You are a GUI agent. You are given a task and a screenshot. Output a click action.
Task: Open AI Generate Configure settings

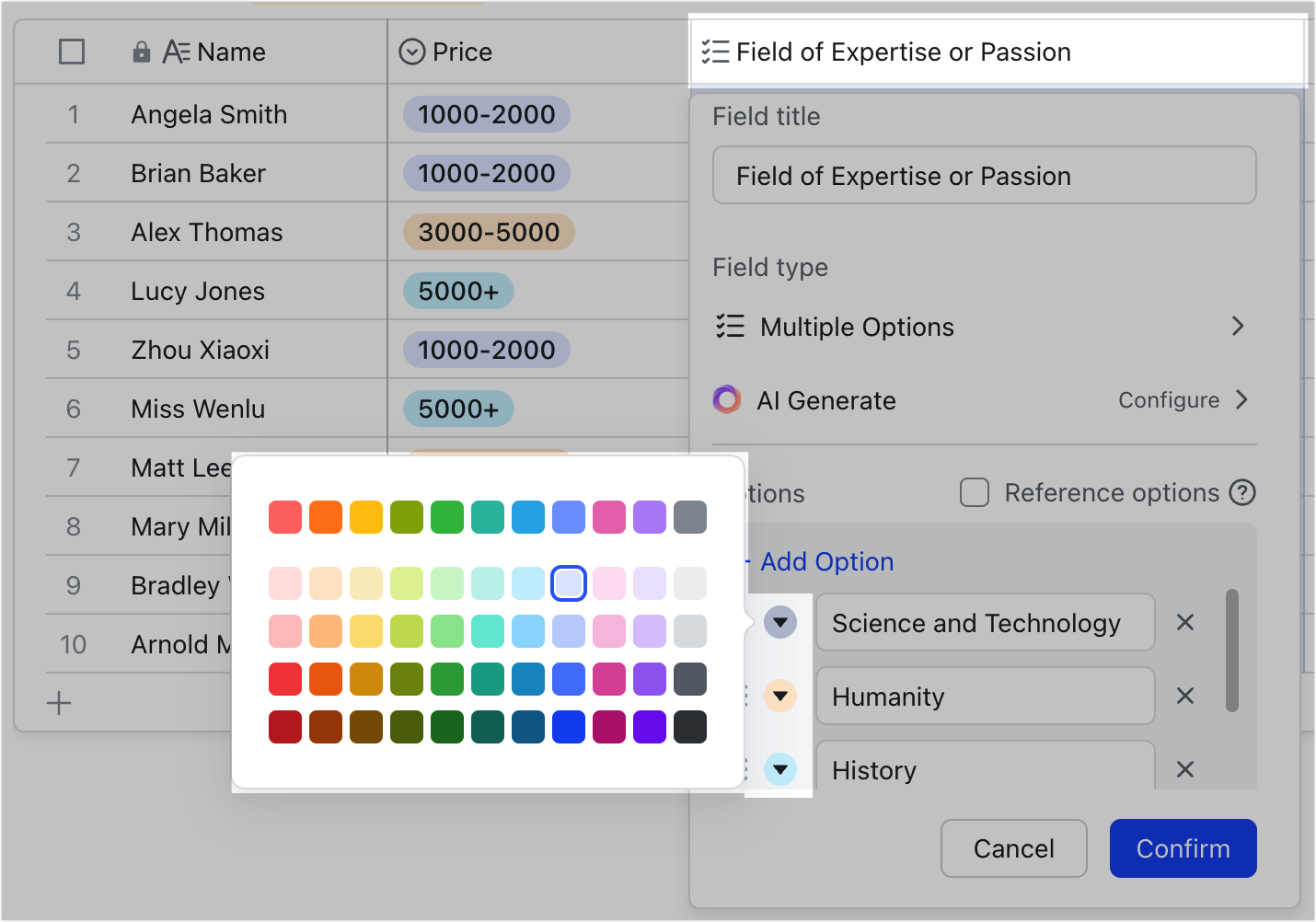click(x=1183, y=400)
